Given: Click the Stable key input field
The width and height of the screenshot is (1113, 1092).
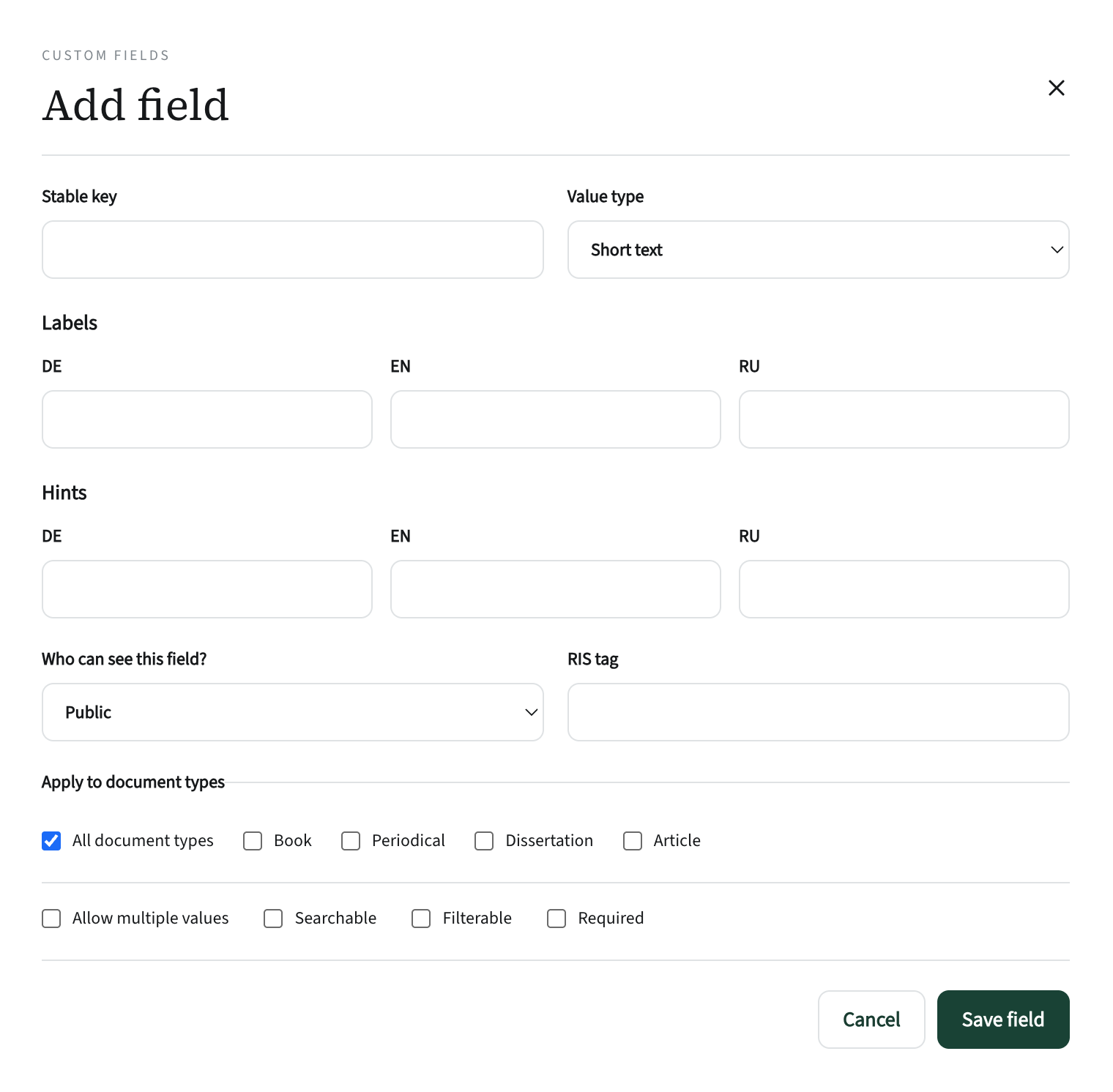Looking at the screenshot, I should click(x=293, y=250).
